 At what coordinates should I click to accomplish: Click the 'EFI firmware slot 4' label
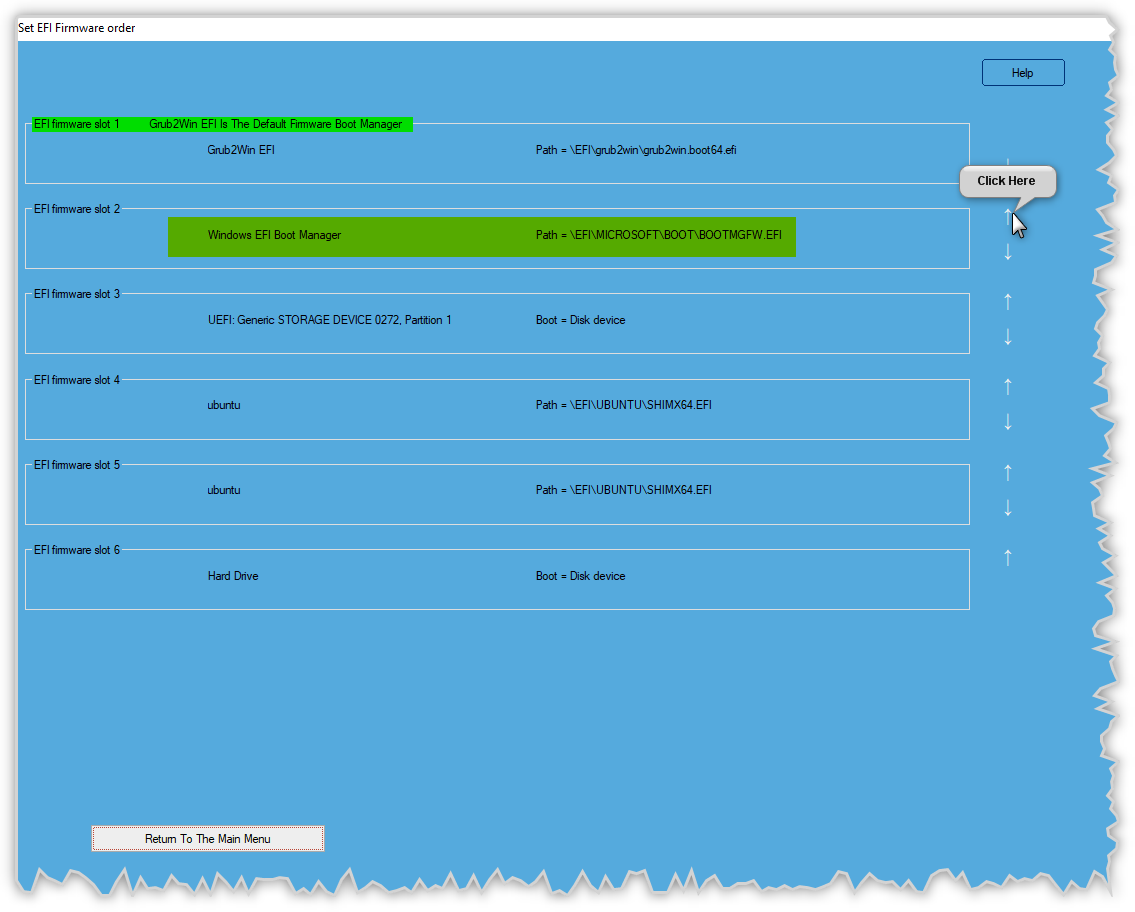click(x=77, y=379)
